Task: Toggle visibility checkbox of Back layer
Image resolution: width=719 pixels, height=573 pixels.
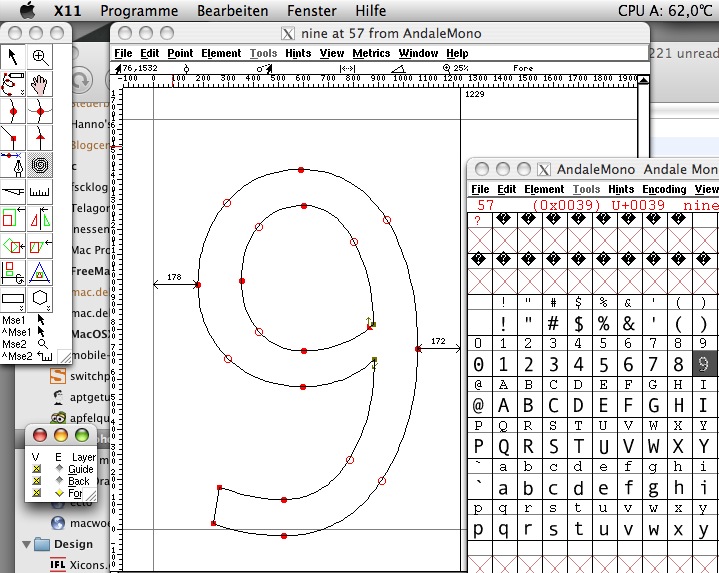Action: (37, 481)
